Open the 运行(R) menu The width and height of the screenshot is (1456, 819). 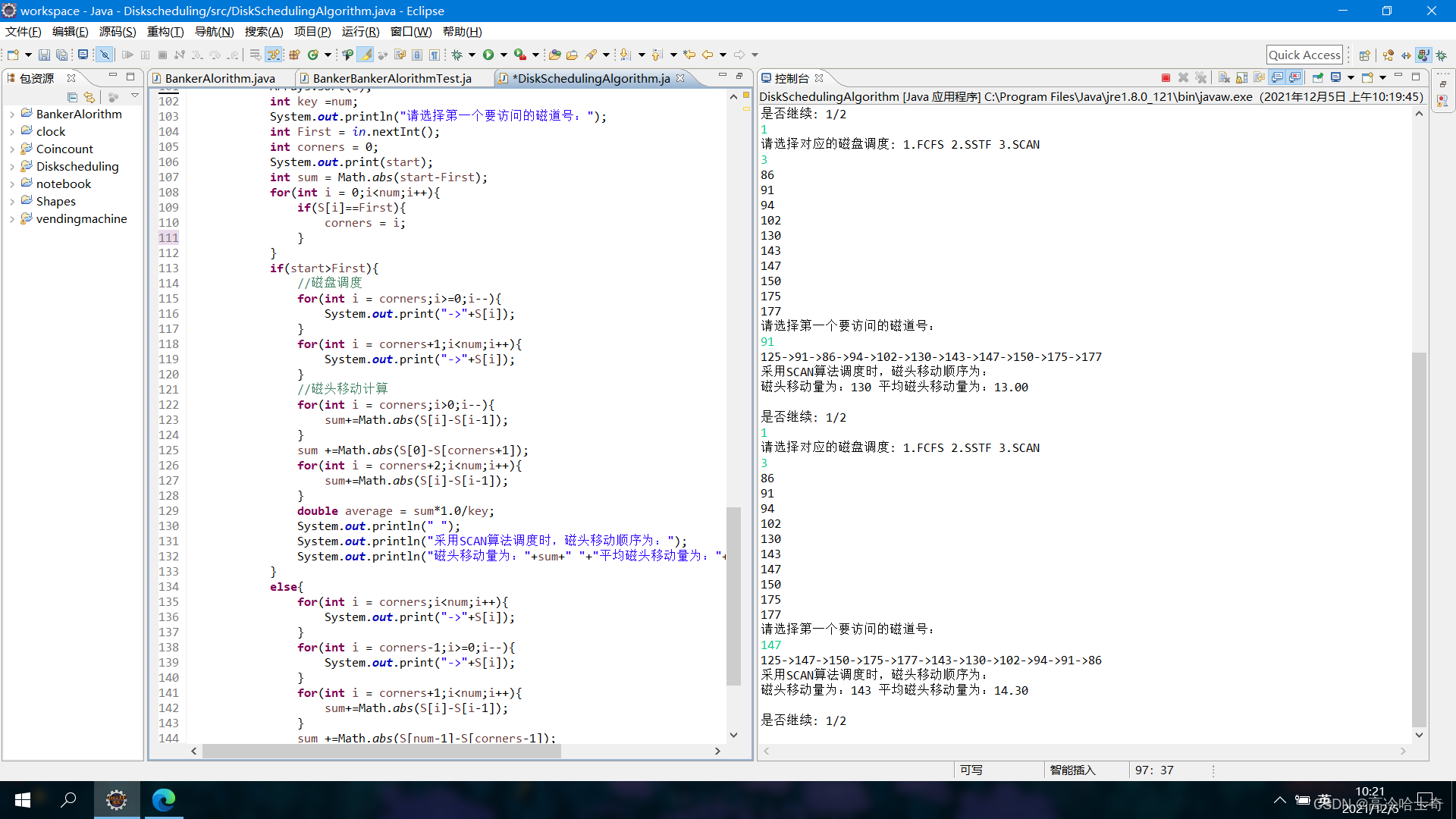[x=360, y=32]
